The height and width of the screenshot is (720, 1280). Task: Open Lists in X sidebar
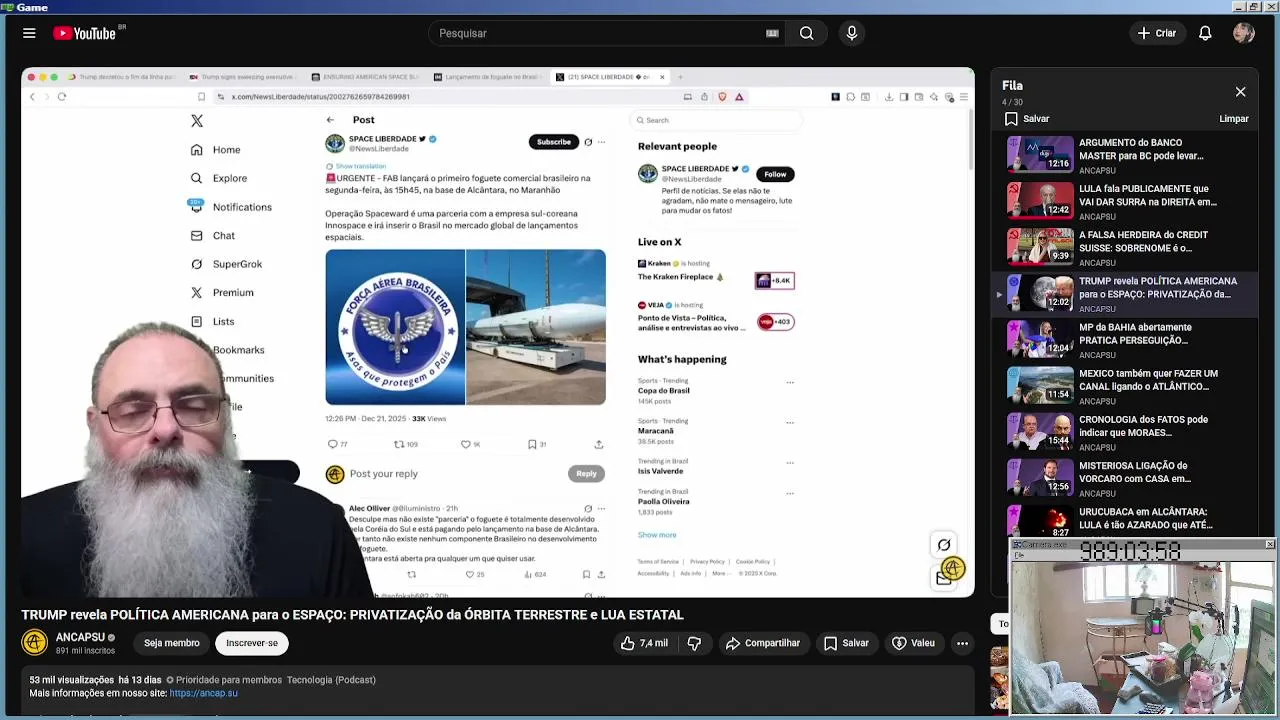tap(213, 321)
